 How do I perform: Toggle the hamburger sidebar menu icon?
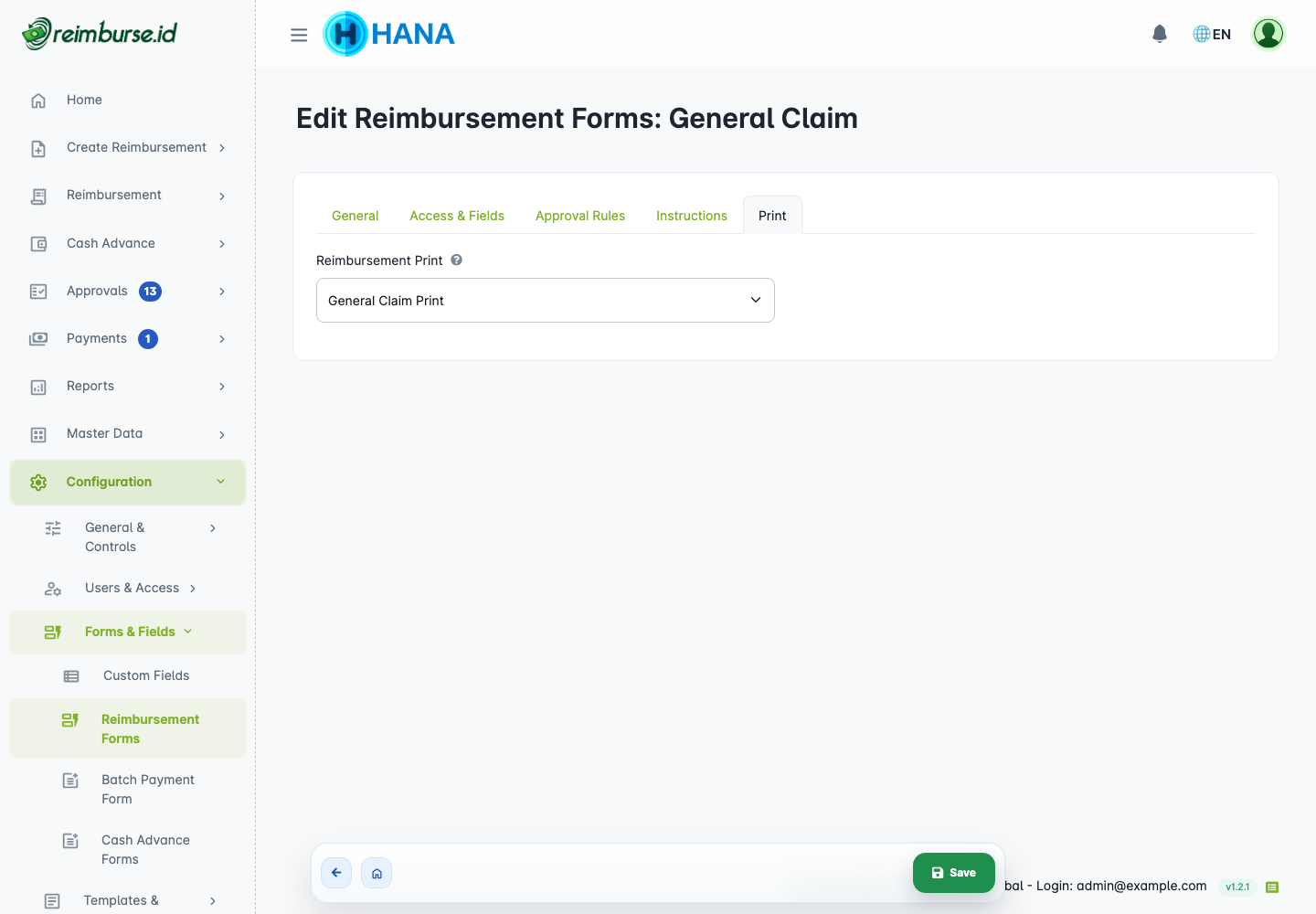tap(299, 35)
